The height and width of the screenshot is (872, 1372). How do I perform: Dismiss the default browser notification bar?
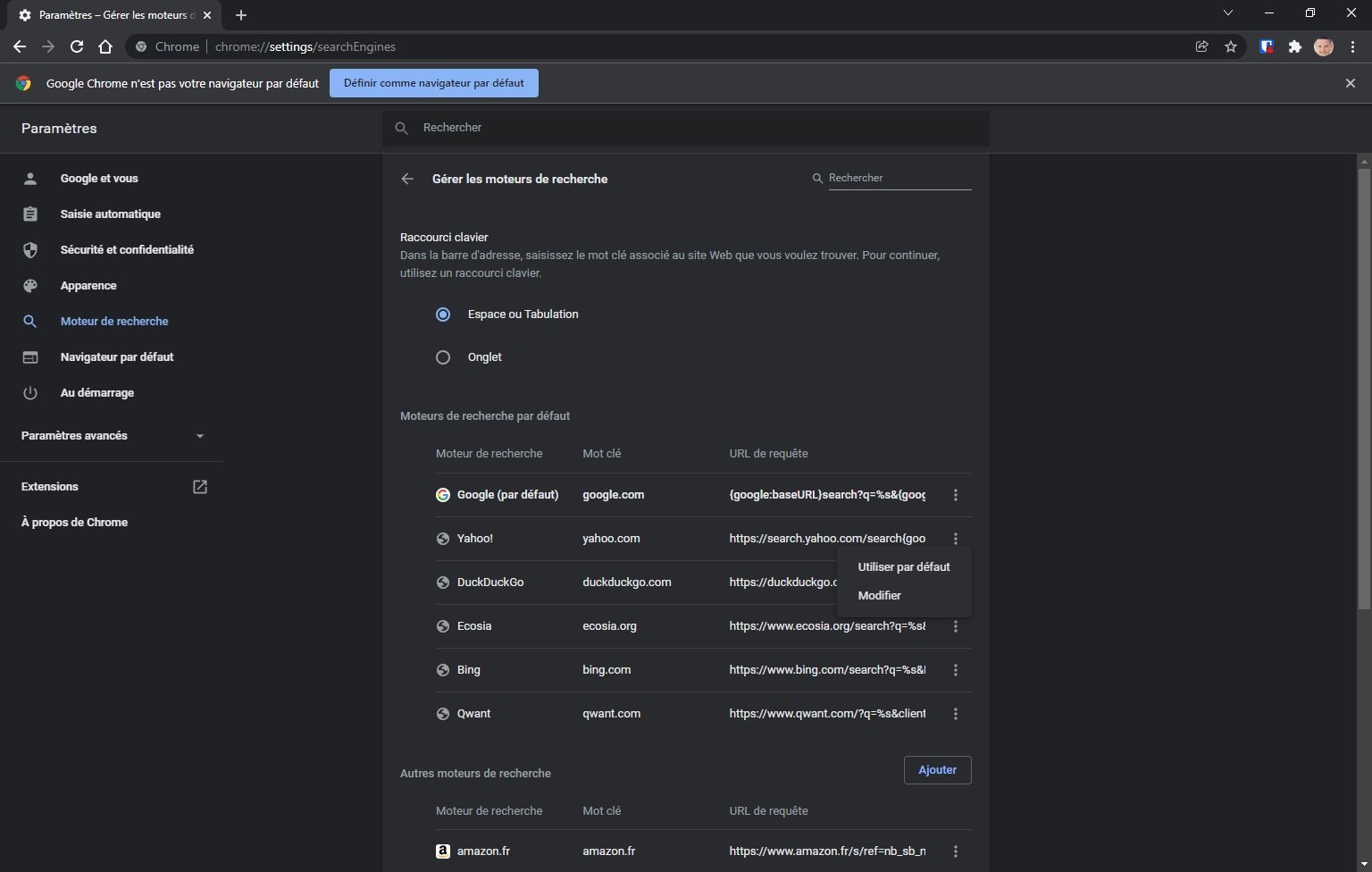pyautogui.click(x=1351, y=83)
